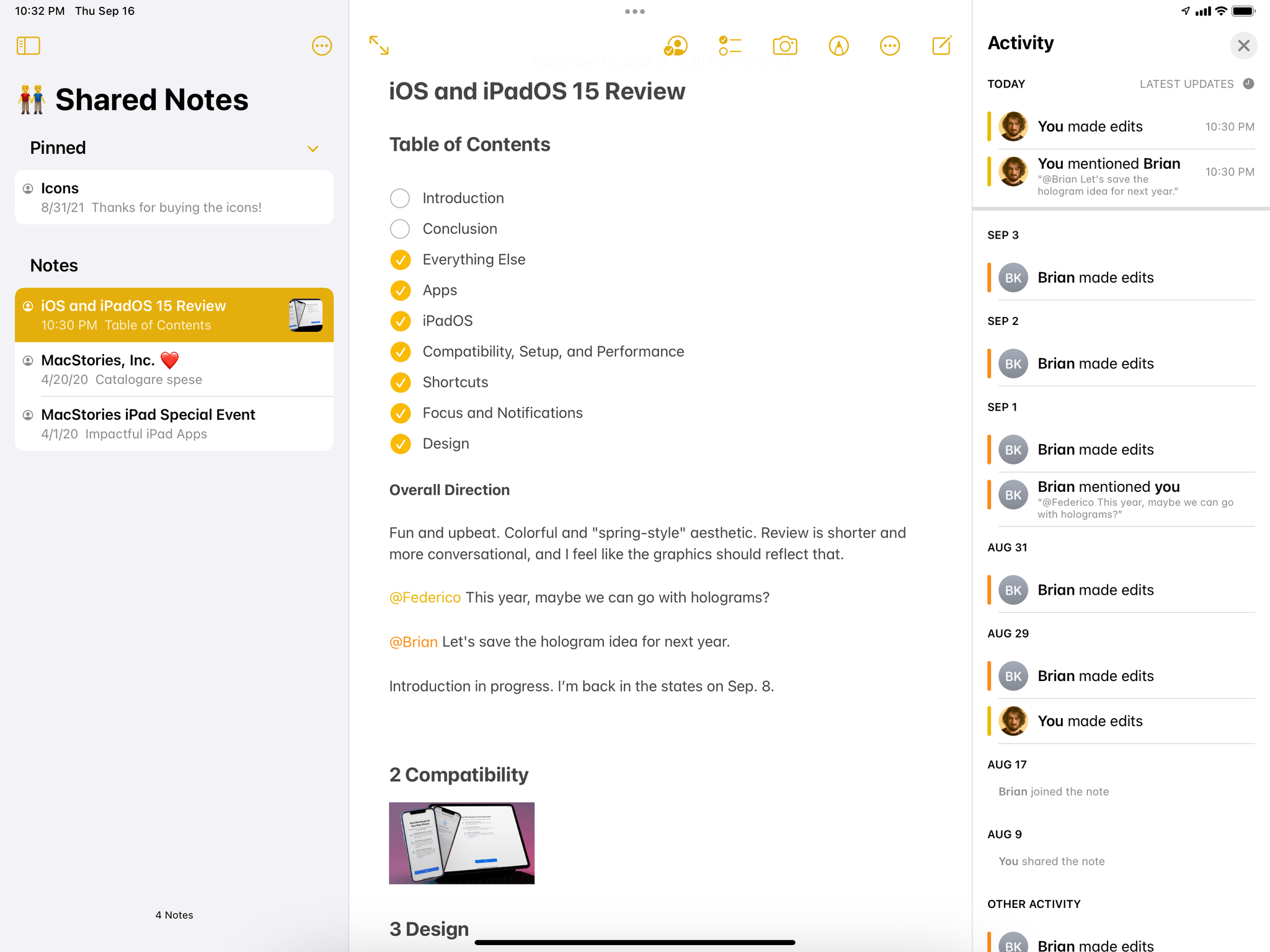This screenshot has width=1270, height=952.
Task: Select Aug 29 'You made edits' entry
Action: point(1121,721)
